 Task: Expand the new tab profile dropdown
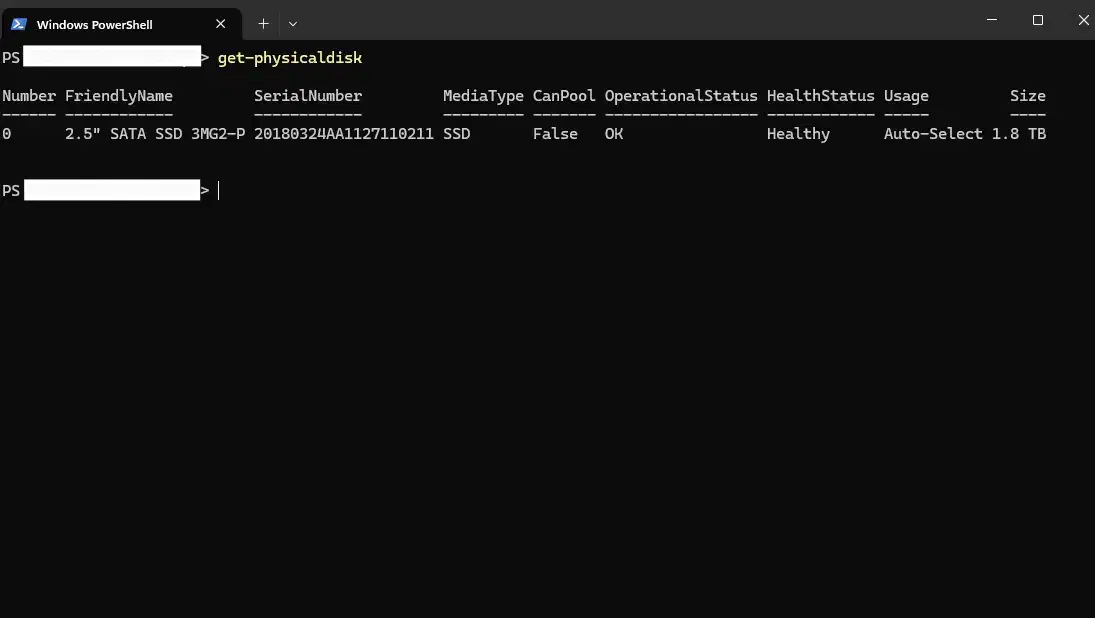pyautogui.click(x=293, y=23)
